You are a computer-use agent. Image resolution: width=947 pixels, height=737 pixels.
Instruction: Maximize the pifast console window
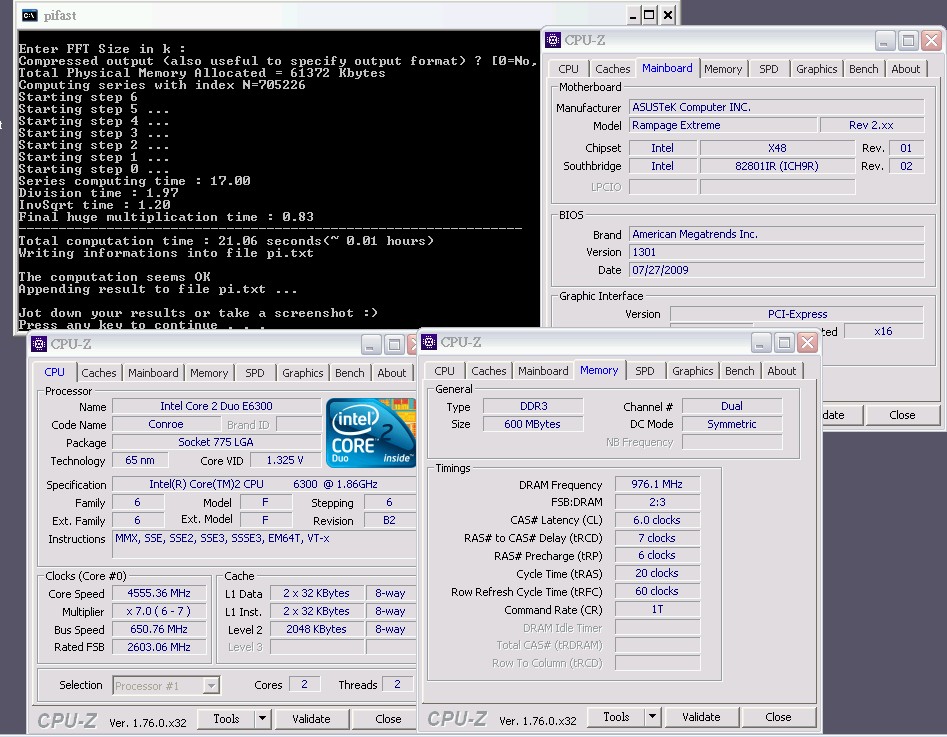649,15
